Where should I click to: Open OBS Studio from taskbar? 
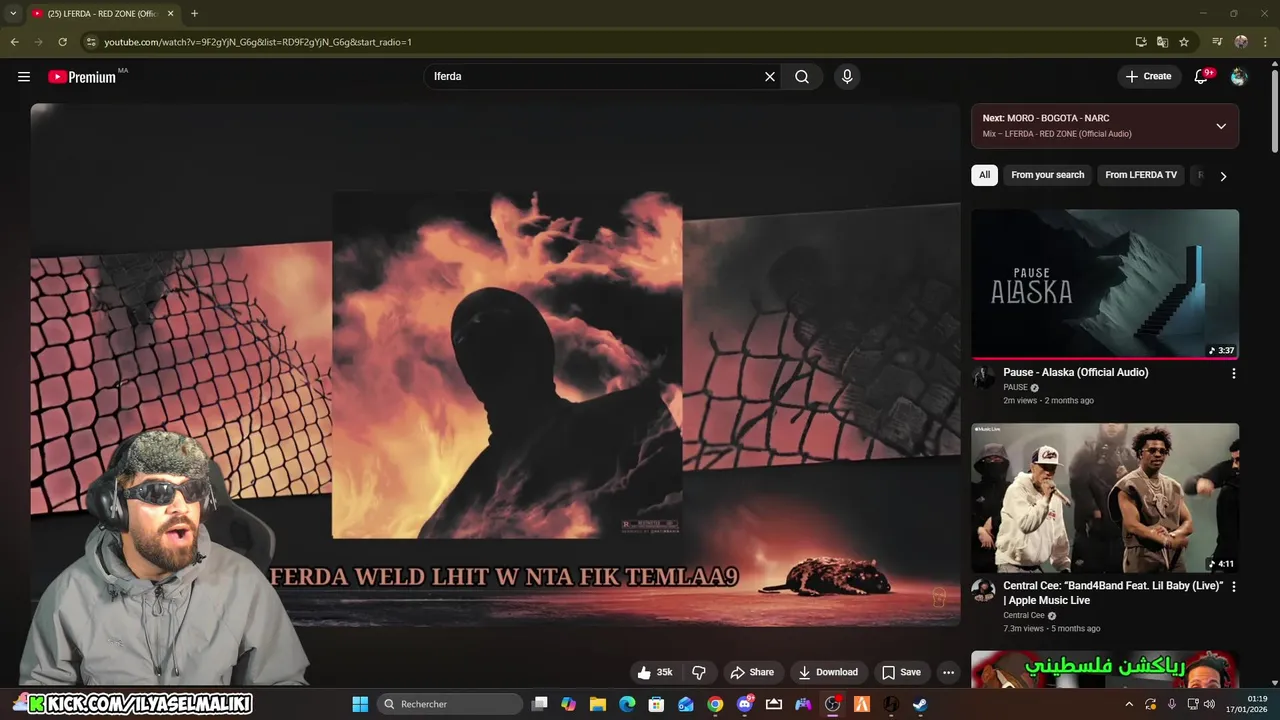click(x=832, y=704)
